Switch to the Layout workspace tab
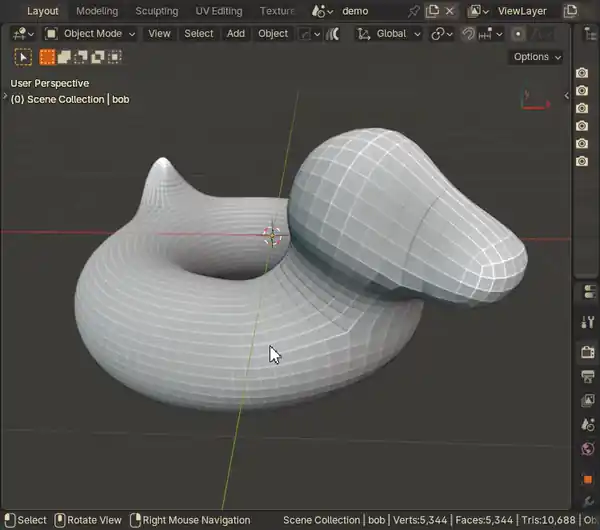 point(42,11)
